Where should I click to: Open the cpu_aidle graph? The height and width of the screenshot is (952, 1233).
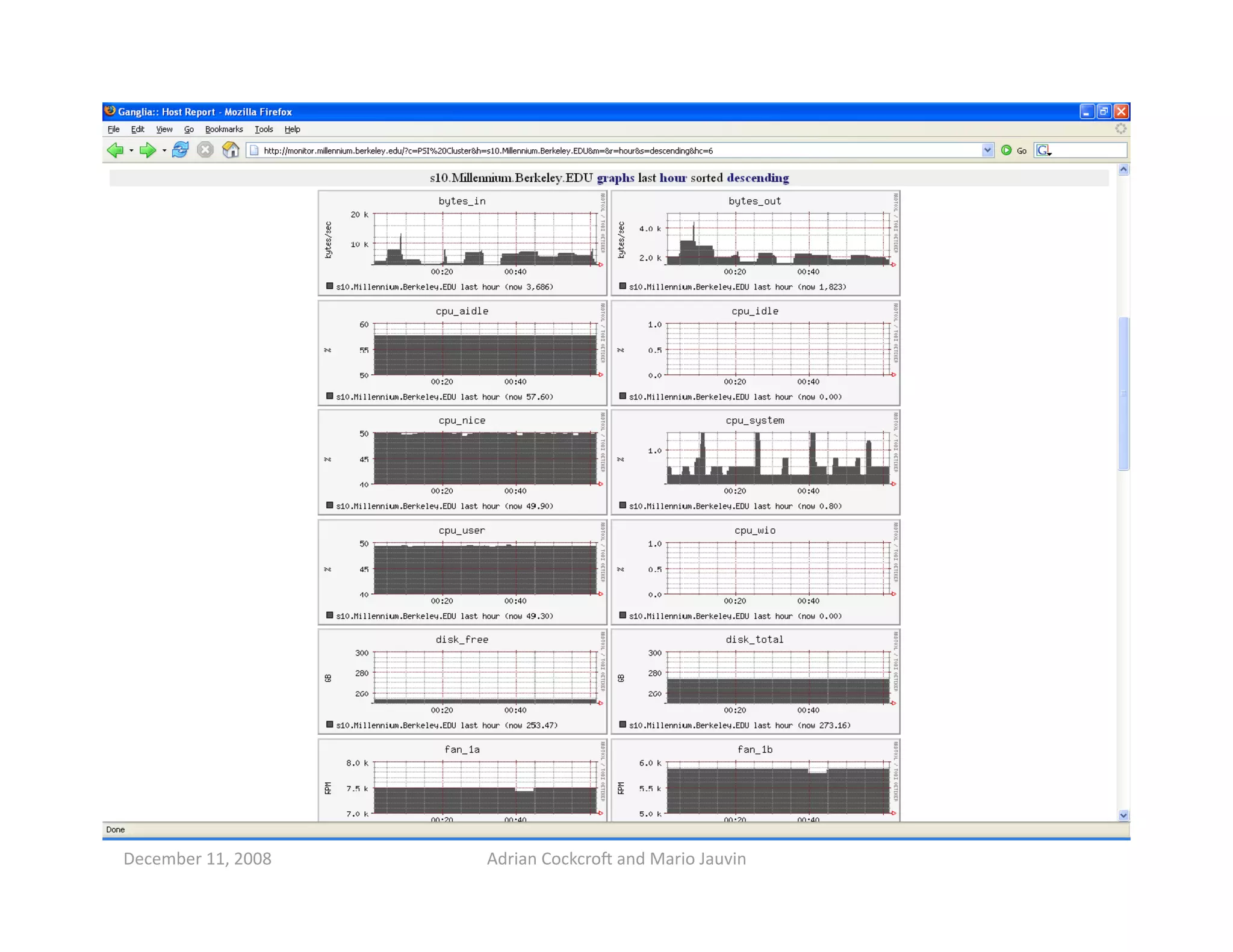462,353
